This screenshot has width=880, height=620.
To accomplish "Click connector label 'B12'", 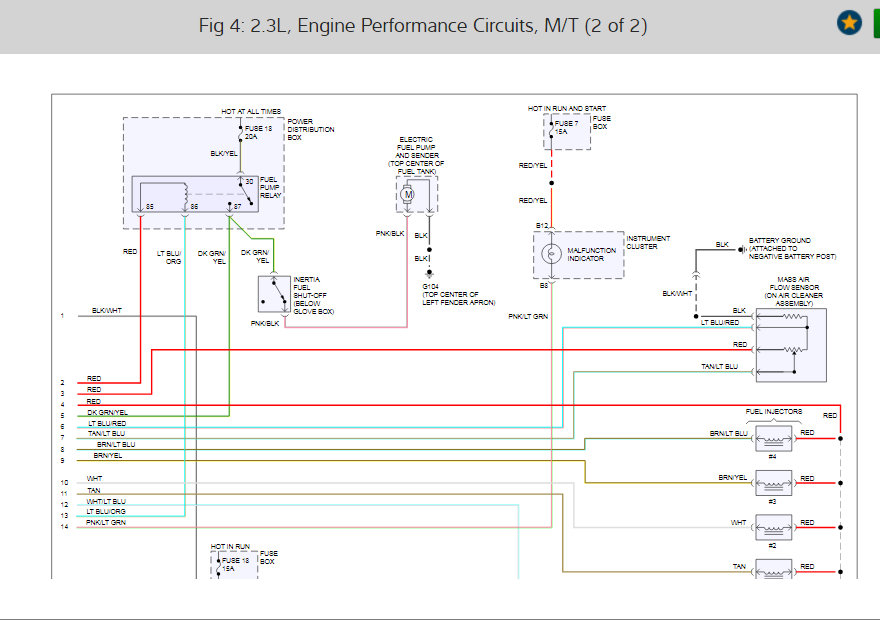I will [x=542, y=226].
